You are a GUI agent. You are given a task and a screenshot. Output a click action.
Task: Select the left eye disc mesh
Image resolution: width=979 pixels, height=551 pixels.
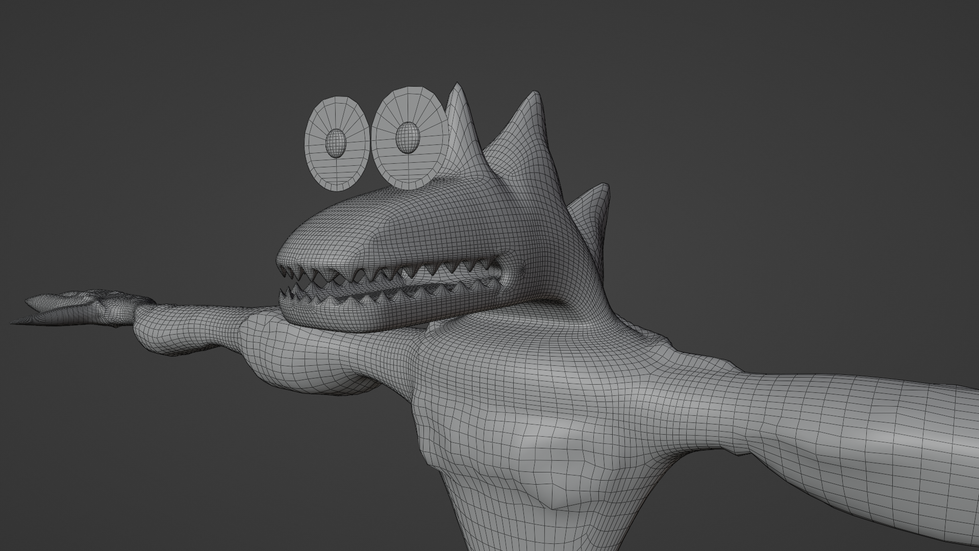click(x=337, y=143)
